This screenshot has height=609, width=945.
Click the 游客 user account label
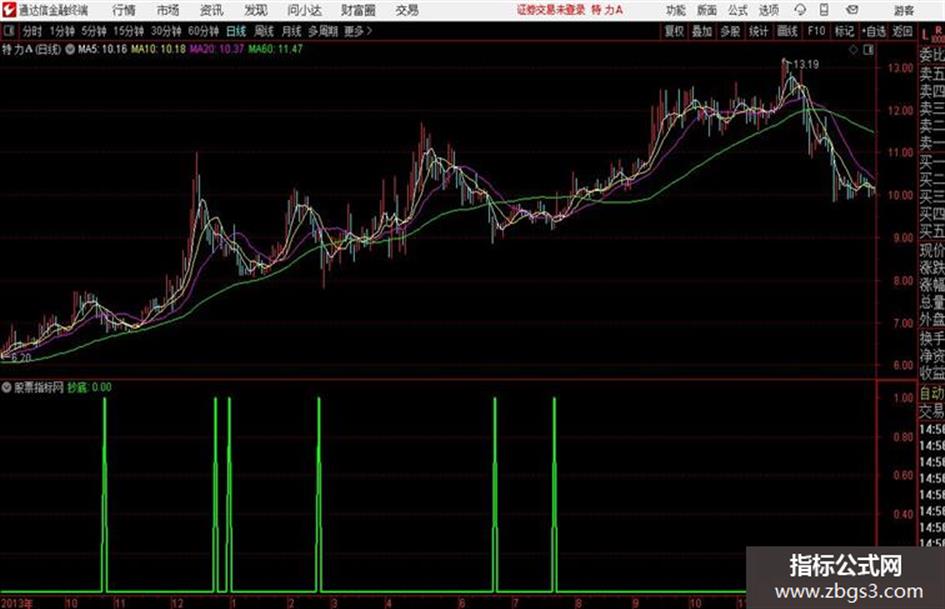[903, 10]
